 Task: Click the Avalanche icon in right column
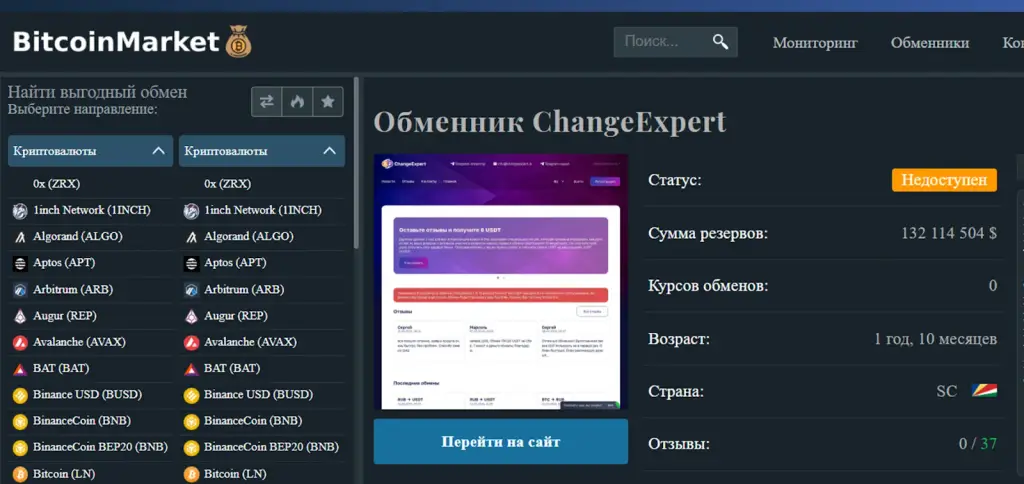click(191, 342)
